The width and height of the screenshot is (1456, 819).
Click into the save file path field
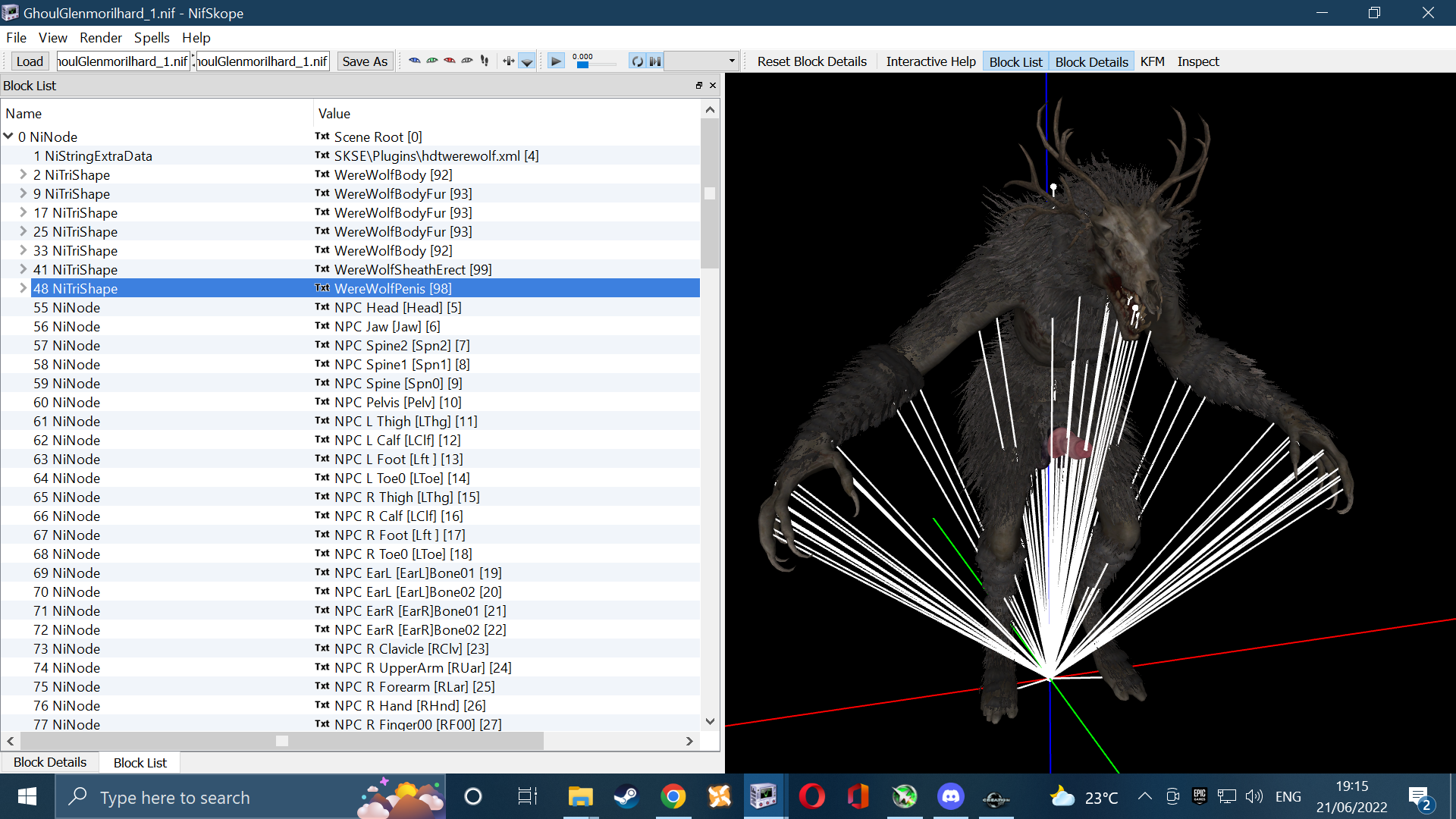(262, 61)
